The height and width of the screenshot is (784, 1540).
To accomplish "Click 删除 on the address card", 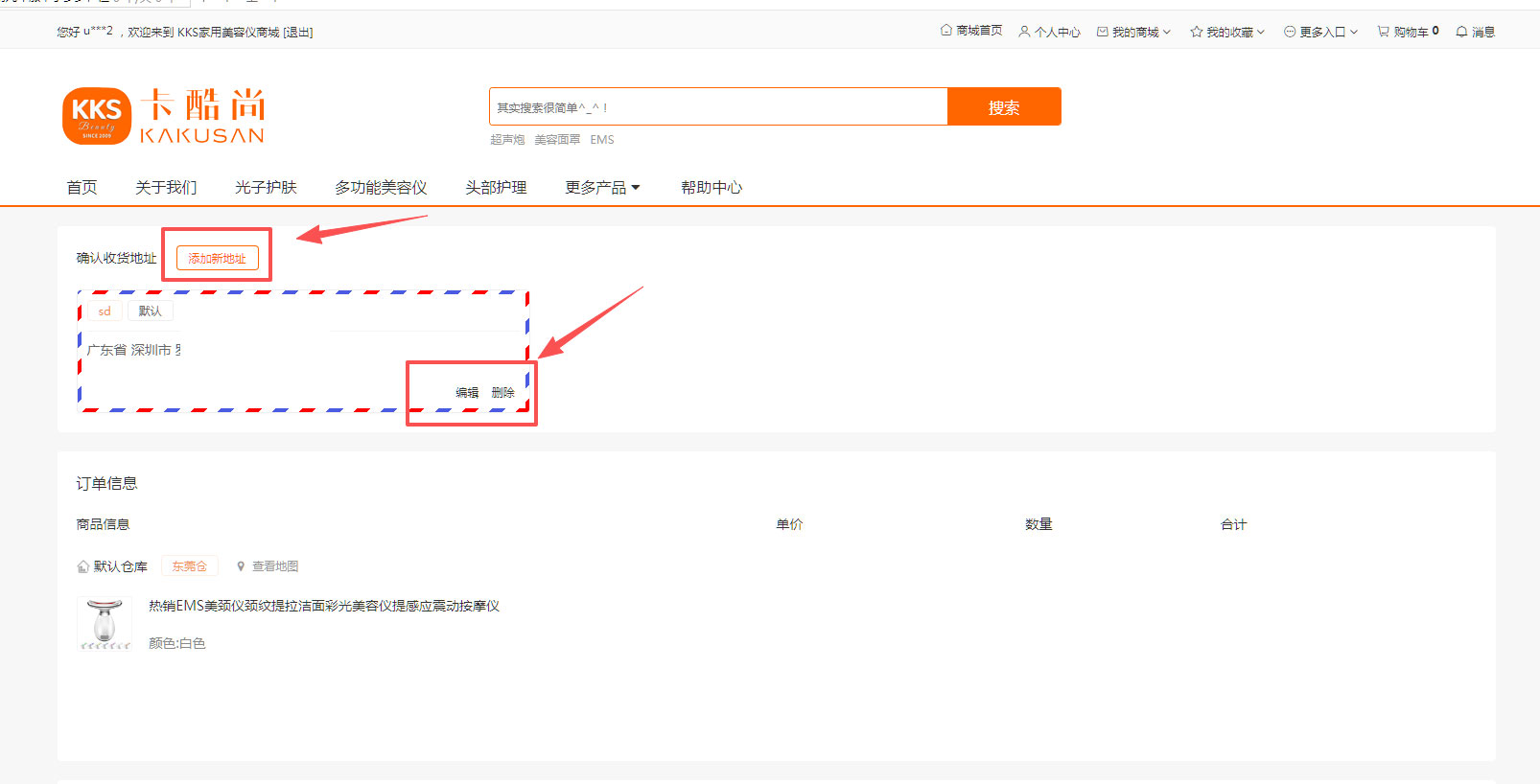I will [x=502, y=392].
